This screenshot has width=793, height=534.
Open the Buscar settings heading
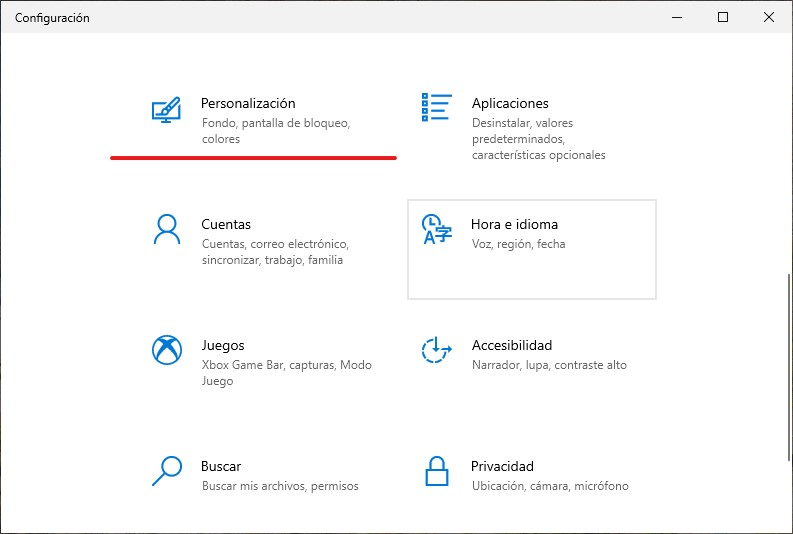coord(221,466)
